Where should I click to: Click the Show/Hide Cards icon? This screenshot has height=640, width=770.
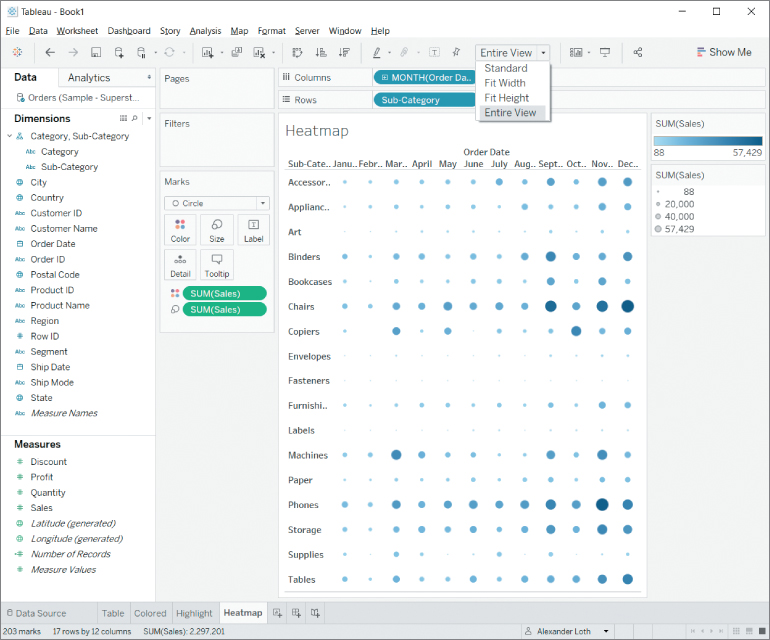576,52
